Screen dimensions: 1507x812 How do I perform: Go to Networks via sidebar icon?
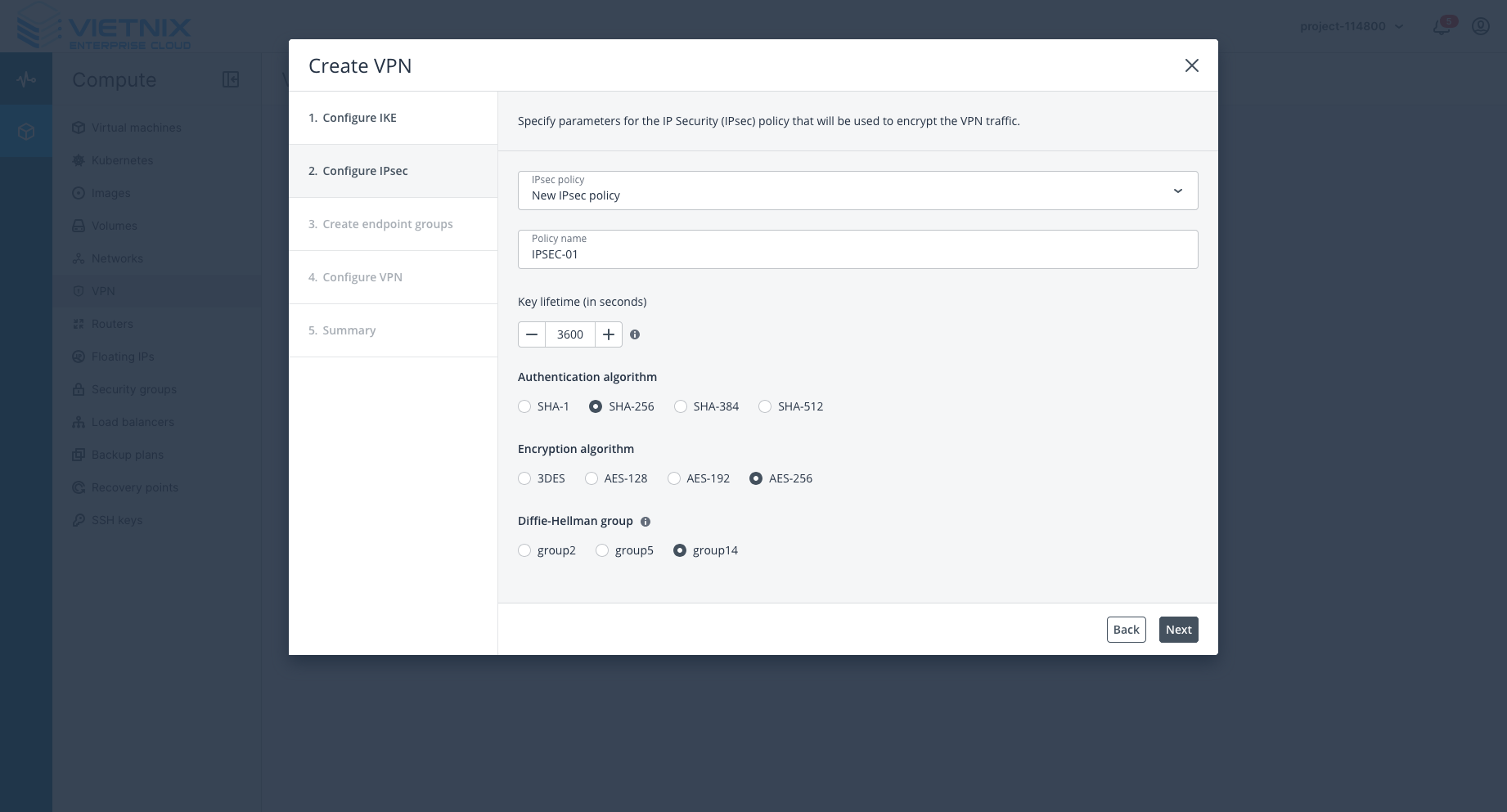click(79, 258)
